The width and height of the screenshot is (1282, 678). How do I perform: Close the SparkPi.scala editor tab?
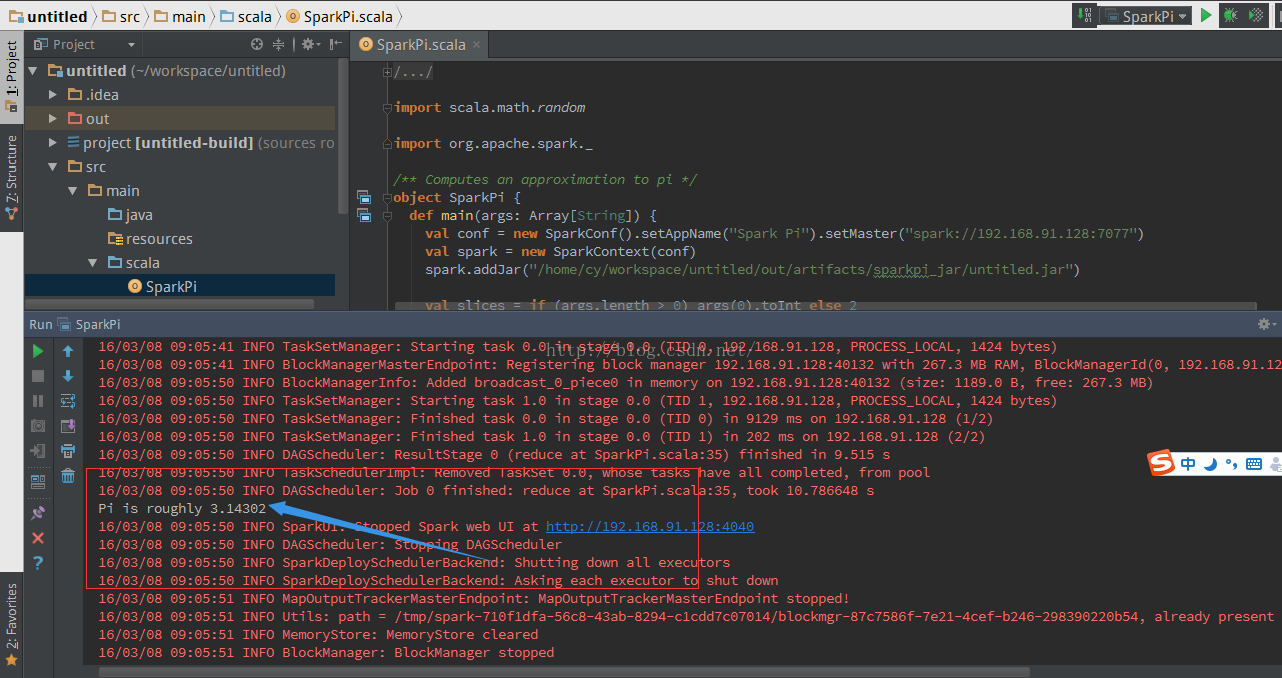pos(477,44)
